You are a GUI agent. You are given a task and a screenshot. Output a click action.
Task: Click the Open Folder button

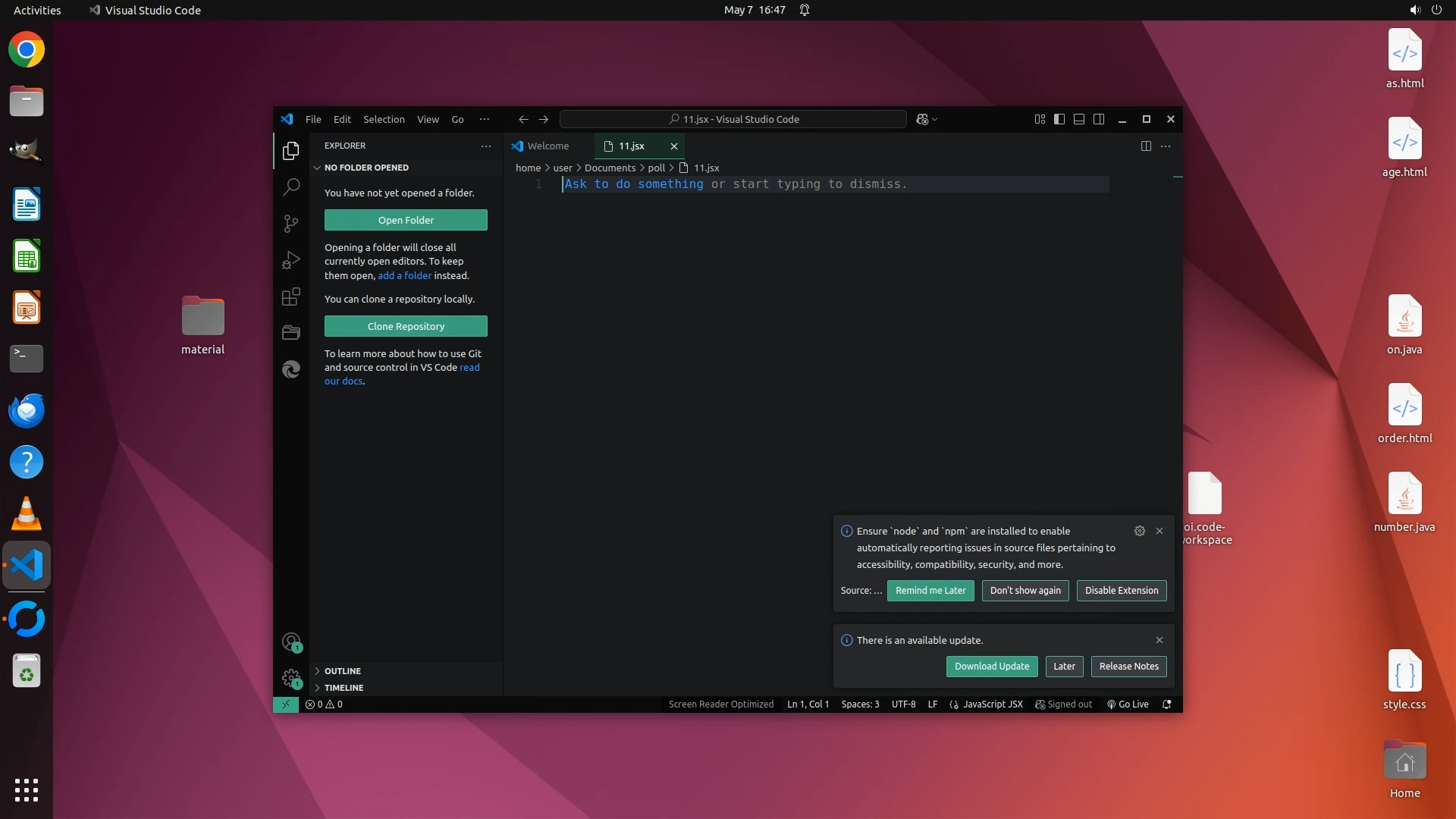[x=406, y=220]
